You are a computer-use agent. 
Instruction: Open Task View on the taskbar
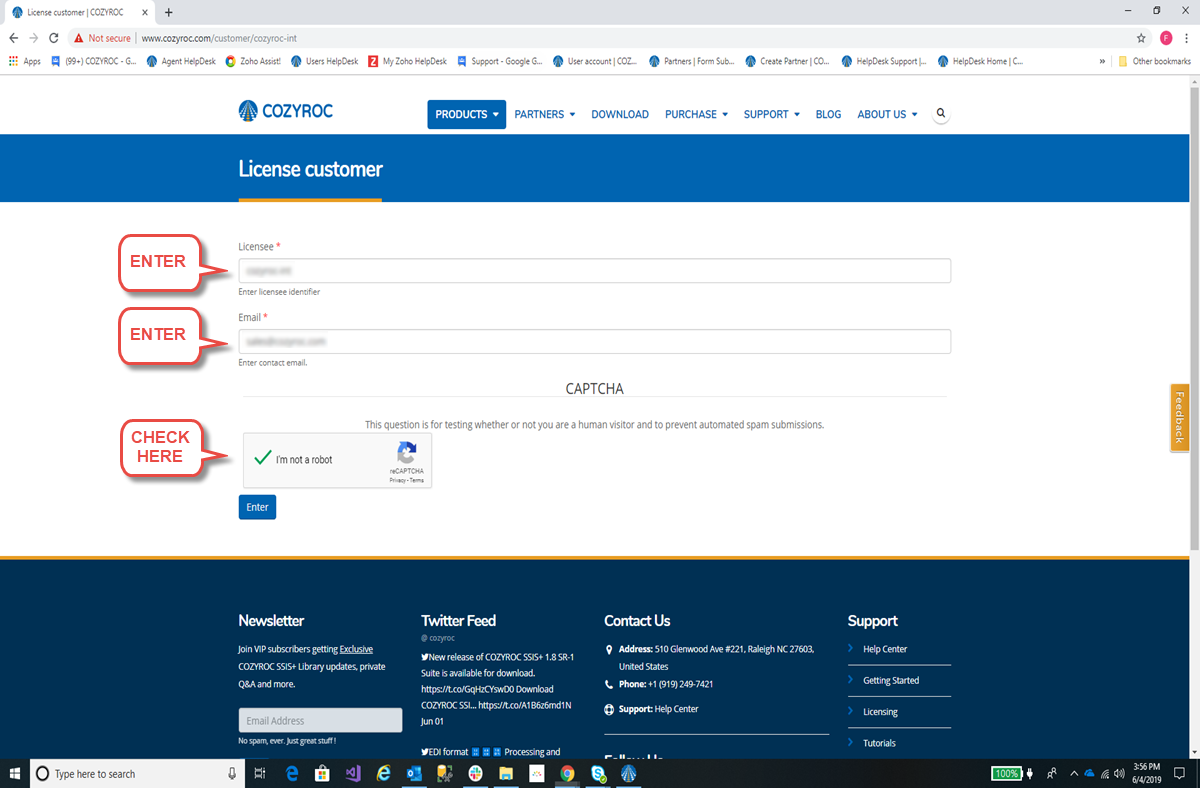(260, 773)
